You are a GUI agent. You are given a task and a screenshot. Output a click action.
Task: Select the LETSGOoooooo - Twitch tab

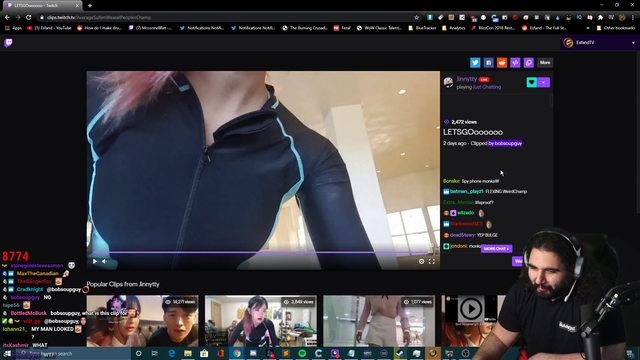41,5
